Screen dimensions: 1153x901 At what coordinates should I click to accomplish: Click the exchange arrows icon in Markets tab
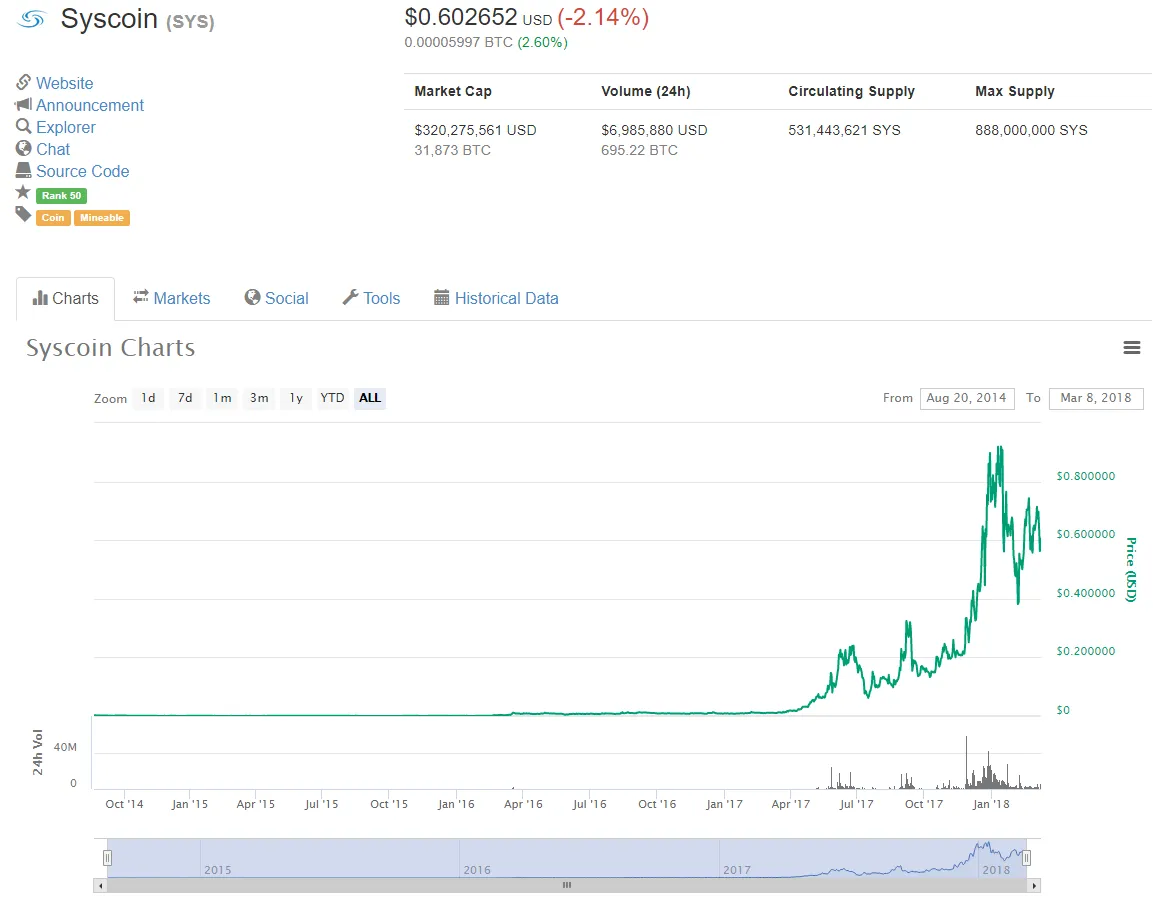tap(140, 296)
